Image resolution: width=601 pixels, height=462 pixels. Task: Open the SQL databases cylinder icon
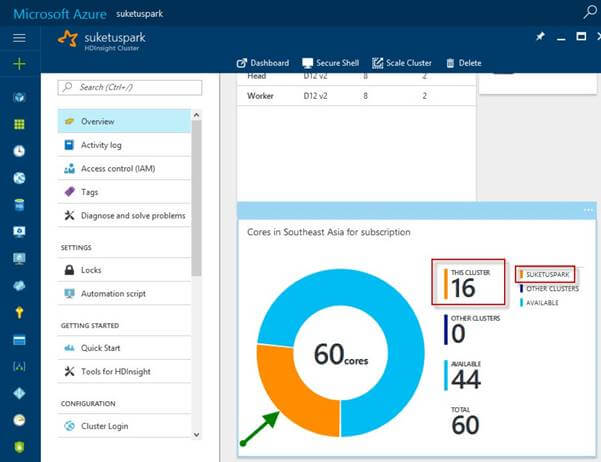(x=19, y=205)
